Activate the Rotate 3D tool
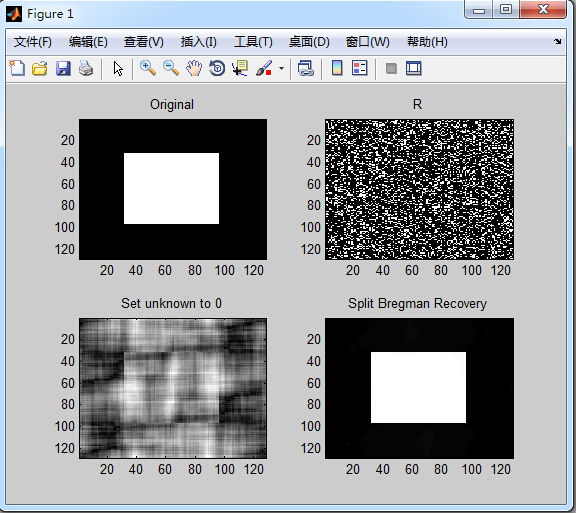 click(217, 68)
